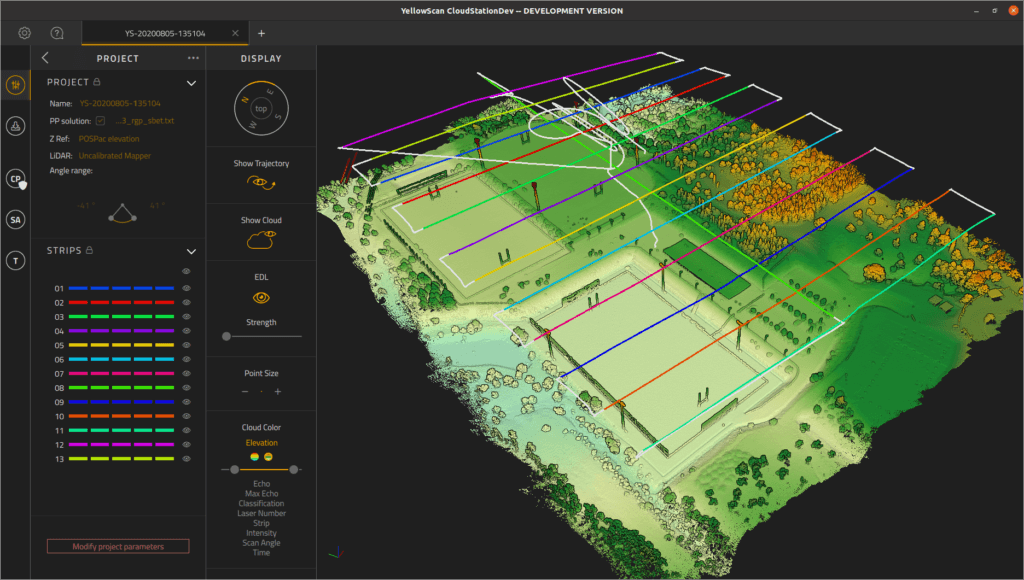Image resolution: width=1024 pixels, height=580 pixels.
Task: Select strip 11 teal line
Action: point(121,430)
